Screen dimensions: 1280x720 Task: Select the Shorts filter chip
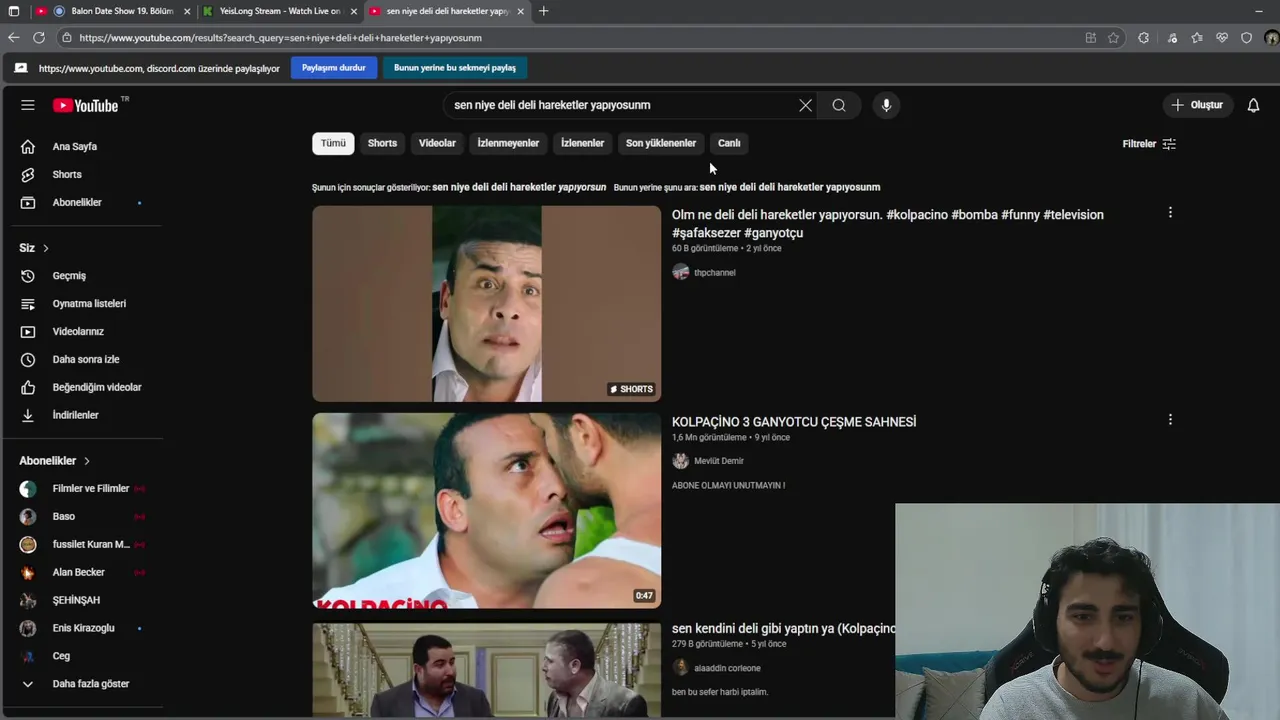pyautogui.click(x=382, y=143)
